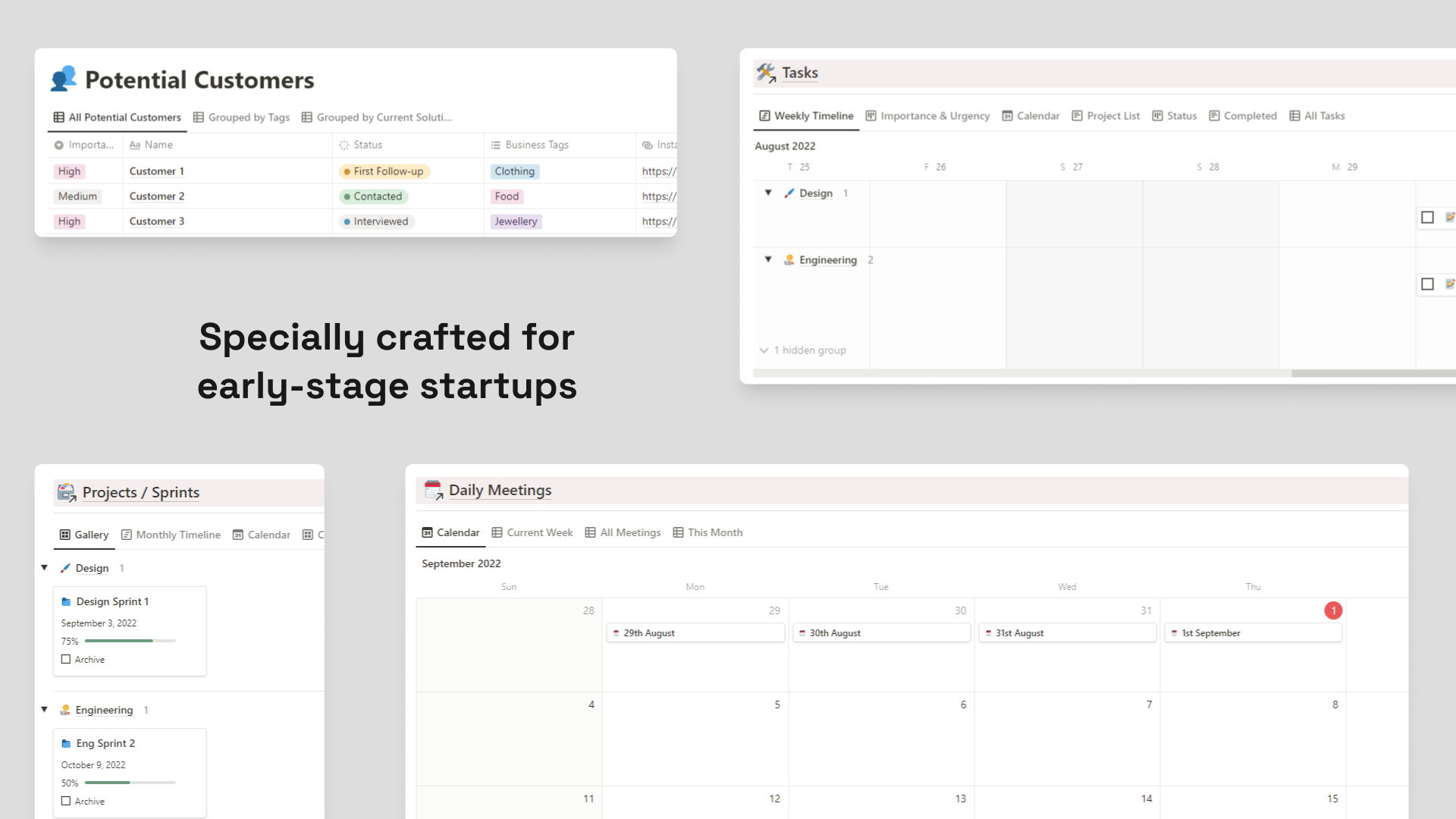Image resolution: width=1456 pixels, height=819 pixels.
Task: Check Archive box on Eng Sprint 2
Action: click(66, 801)
